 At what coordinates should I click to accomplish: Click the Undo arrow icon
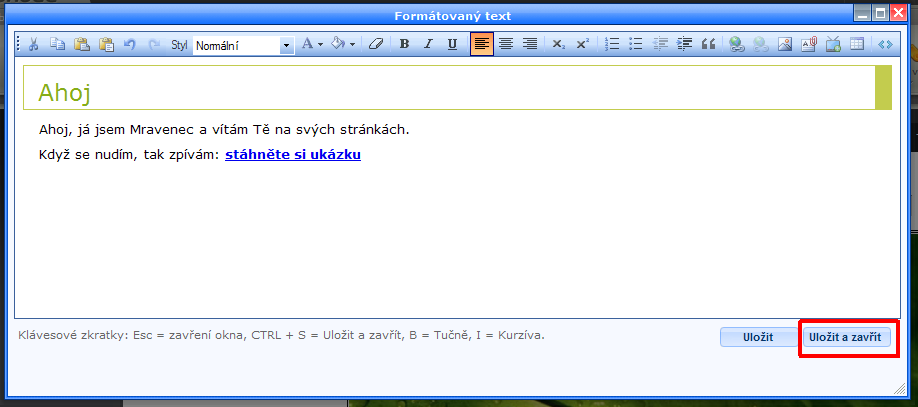coord(129,44)
